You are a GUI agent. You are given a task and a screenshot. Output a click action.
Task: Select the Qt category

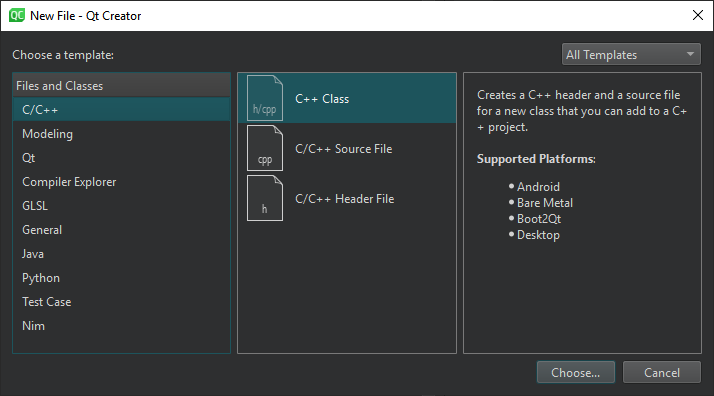[122, 158]
